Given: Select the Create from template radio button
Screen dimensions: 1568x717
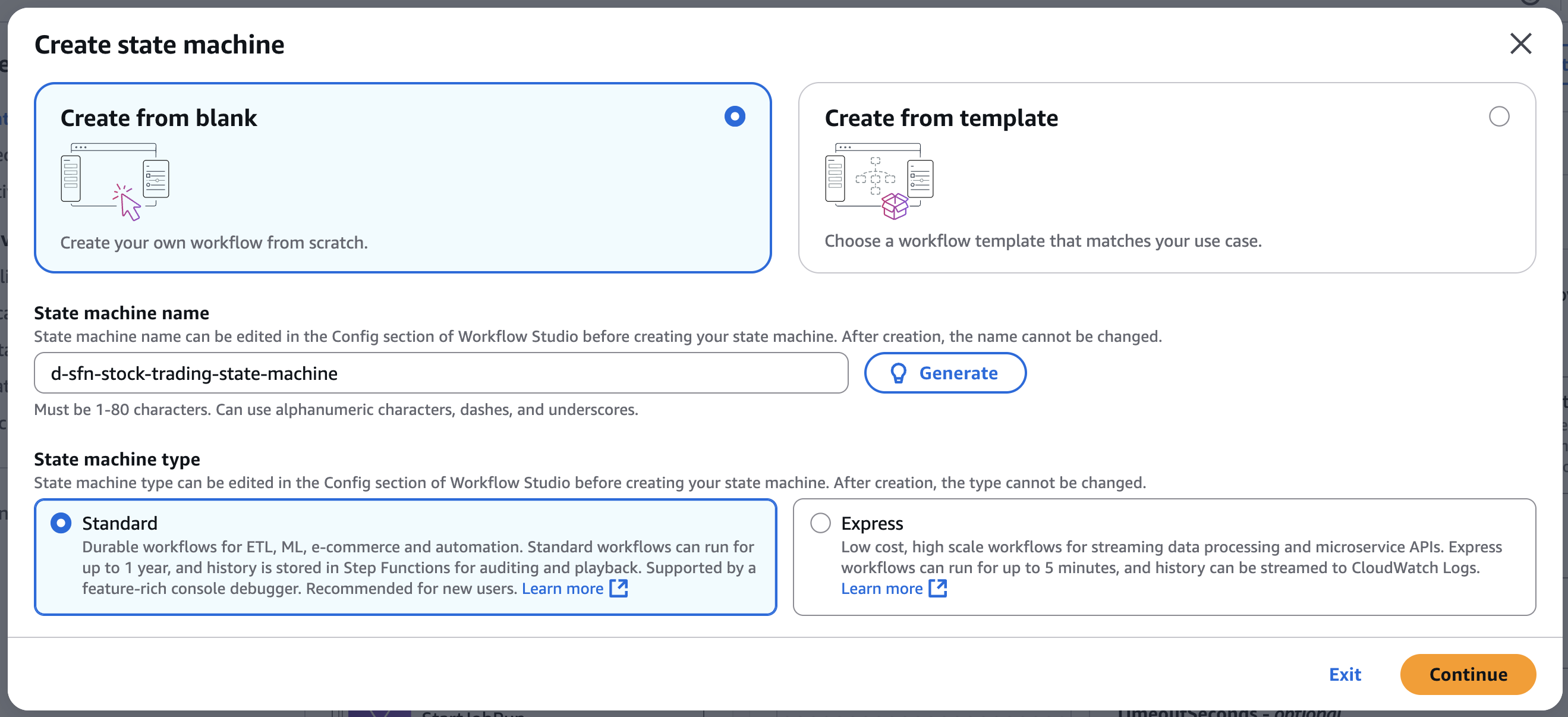Looking at the screenshot, I should [1498, 117].
